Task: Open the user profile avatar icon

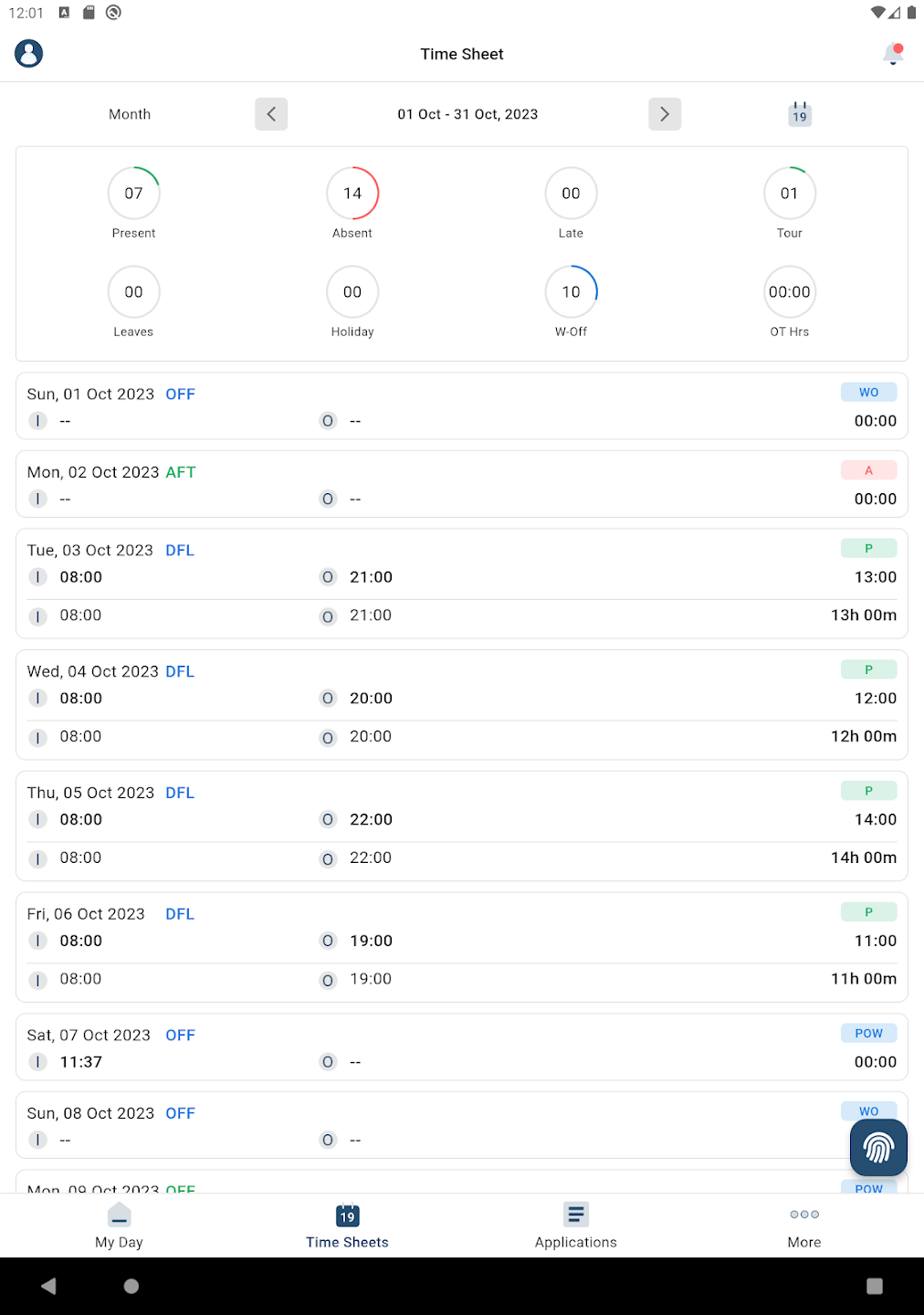Action: pyautogui.click(x=29, y=54)
